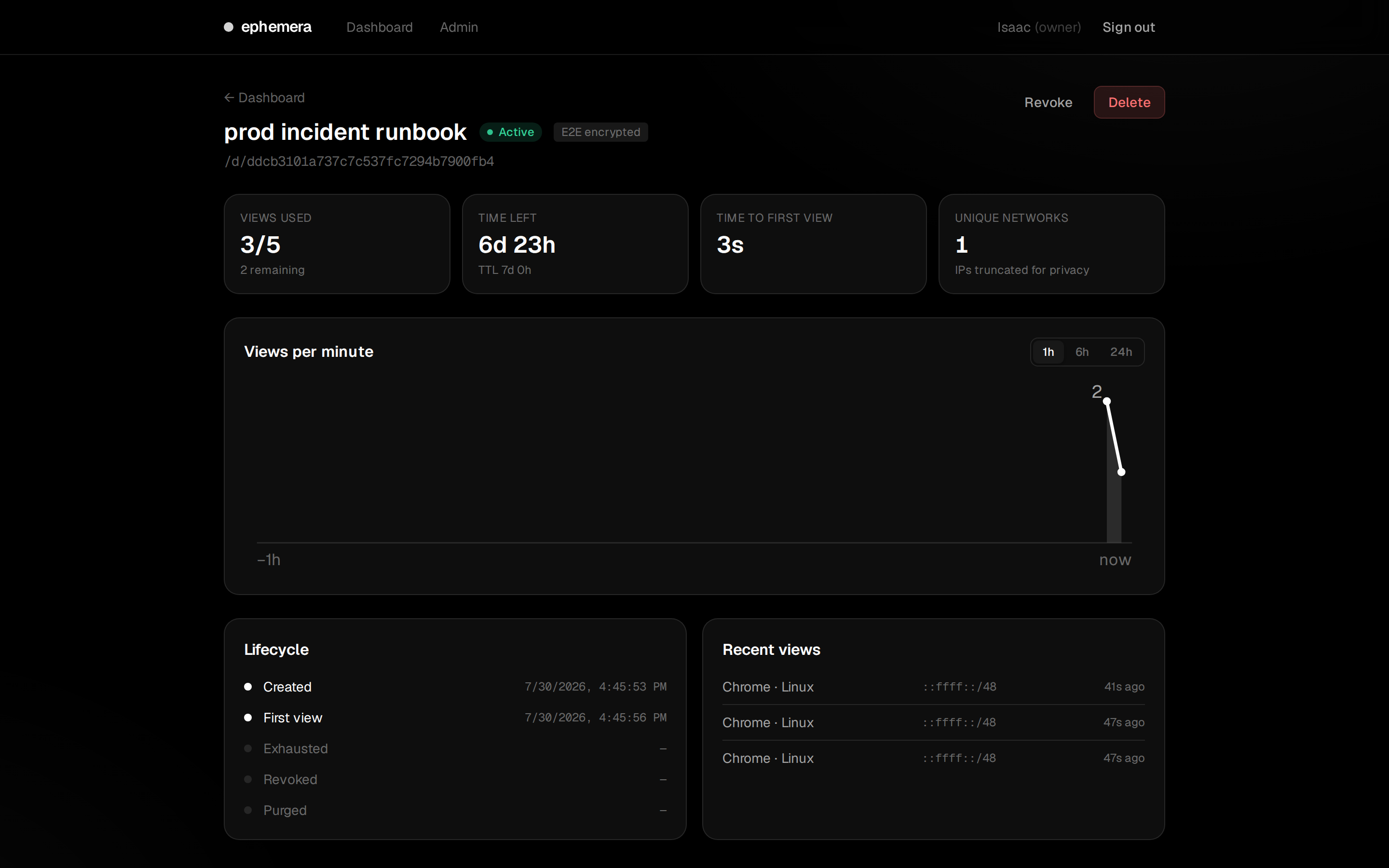This screenshot has height=868, width=1389.
Task: Revoke the prod incident runbook link
Action: point(1048,102)
